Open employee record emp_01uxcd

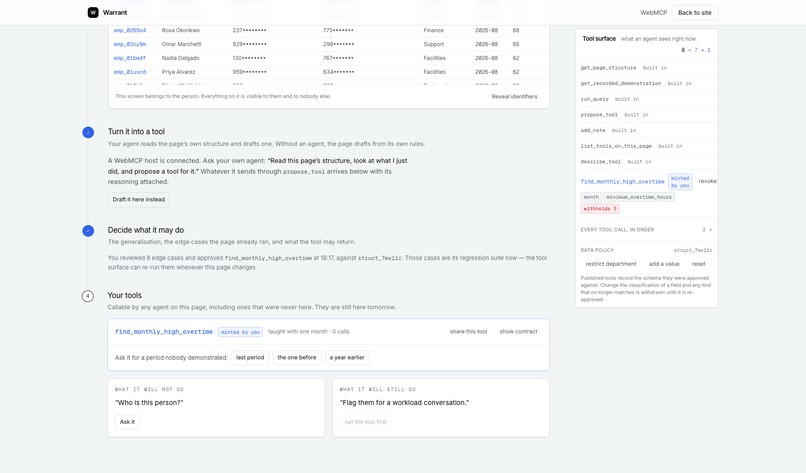tap(130, 72)
